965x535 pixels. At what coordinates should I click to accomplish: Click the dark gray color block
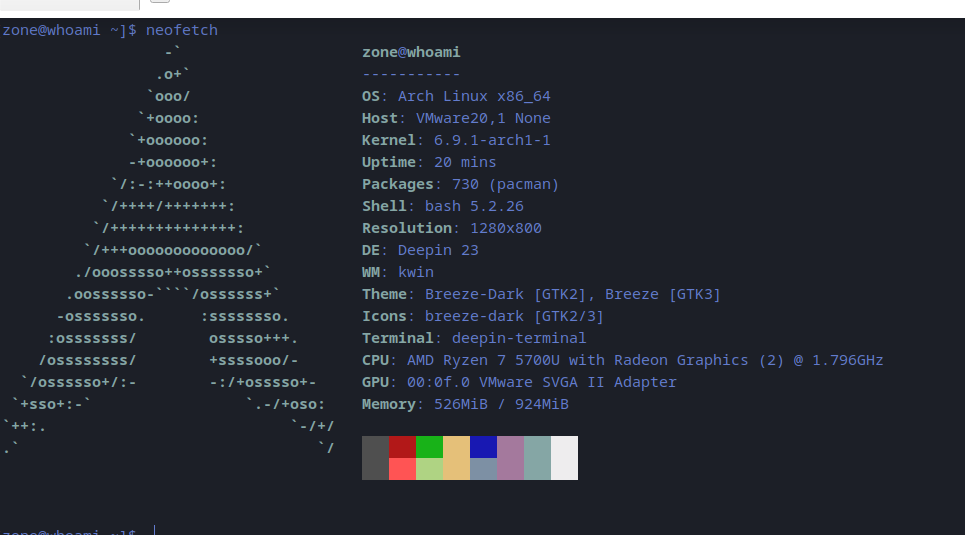(375, 458)
